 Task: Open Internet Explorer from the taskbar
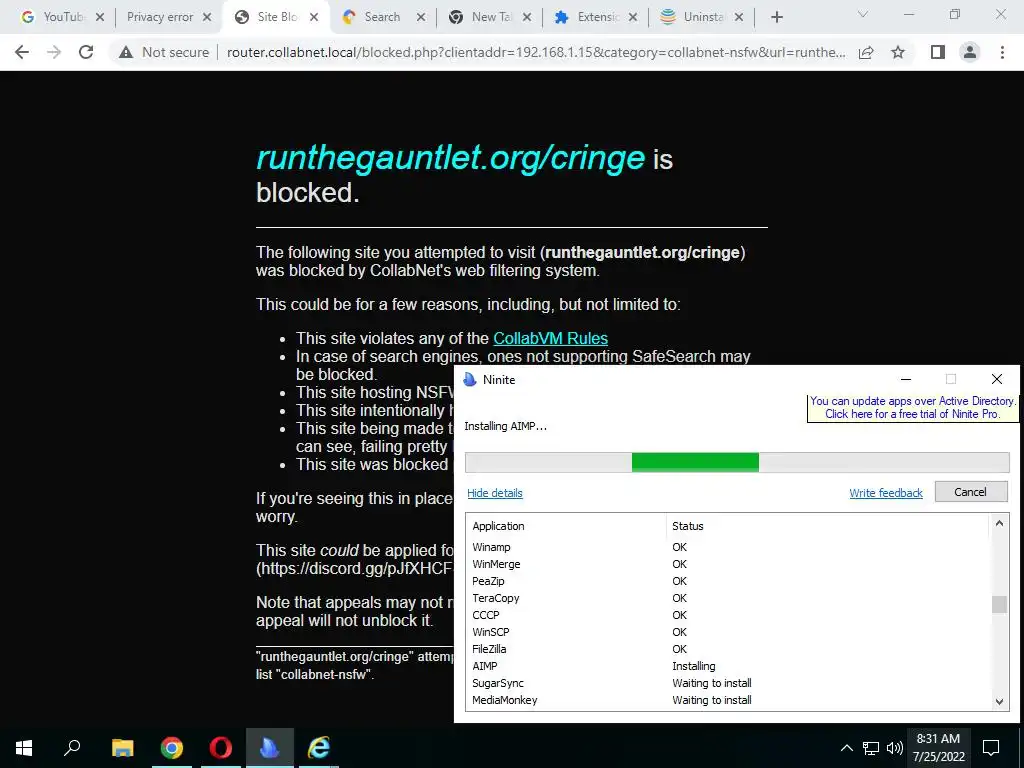(x=319, y=748)
